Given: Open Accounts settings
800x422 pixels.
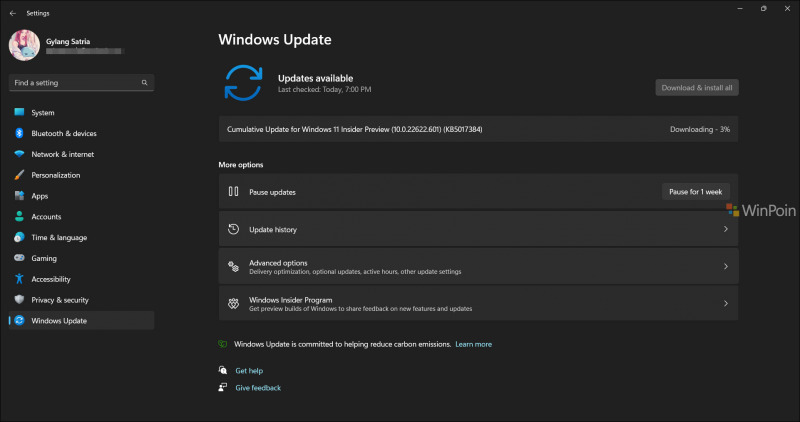Looking at the screenshot, I should click(x=81, y=217).
